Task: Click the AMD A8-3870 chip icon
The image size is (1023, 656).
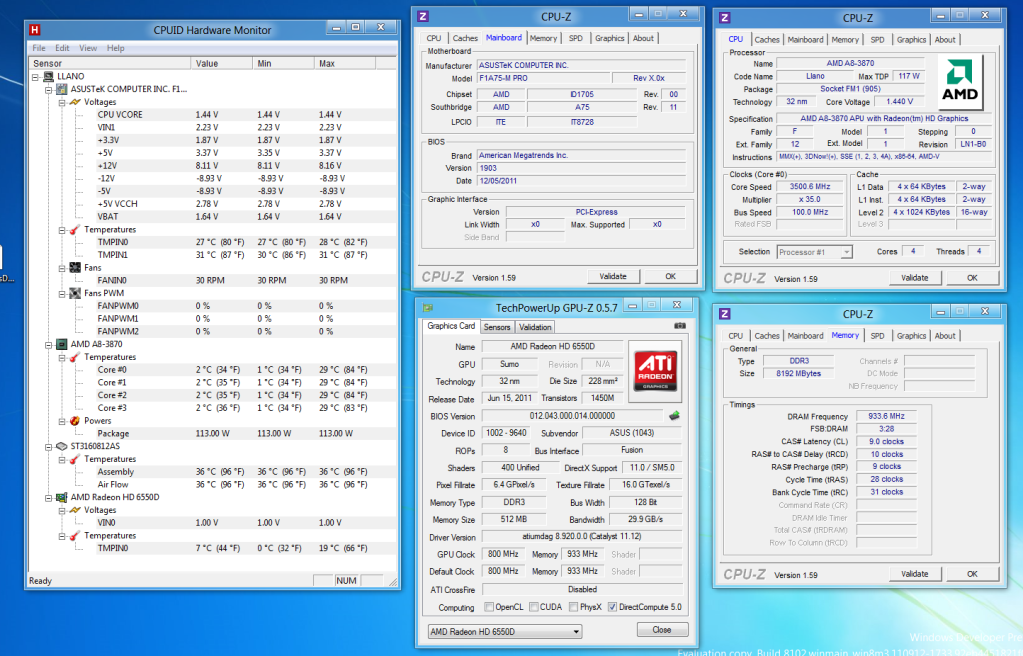Action: 62,344
